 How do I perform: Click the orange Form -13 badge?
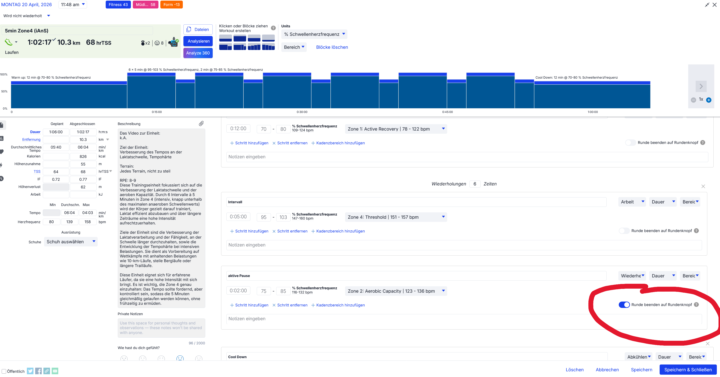click(x=171, y=5)
